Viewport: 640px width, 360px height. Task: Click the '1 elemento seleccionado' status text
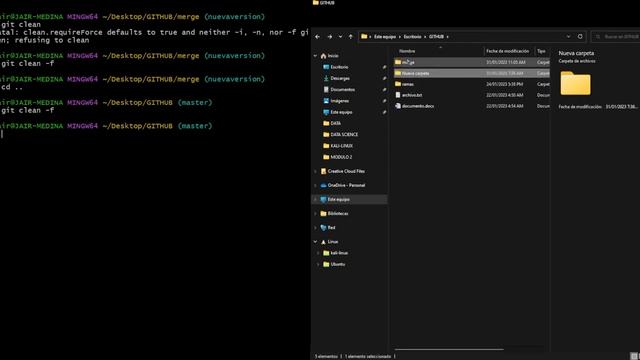point(368,356)
